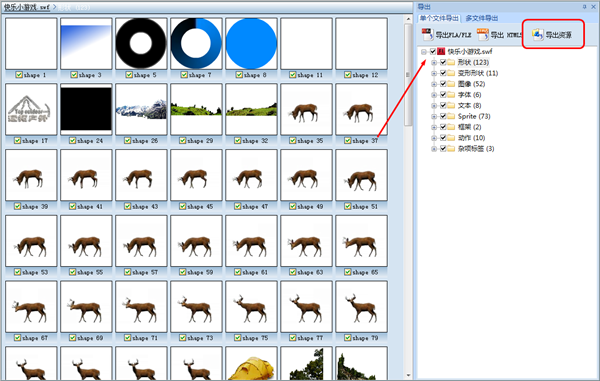This screenshot has height=381, width=600.
Task: Click the thumbnail scrollbar down arrow
Action: point(408,375)
